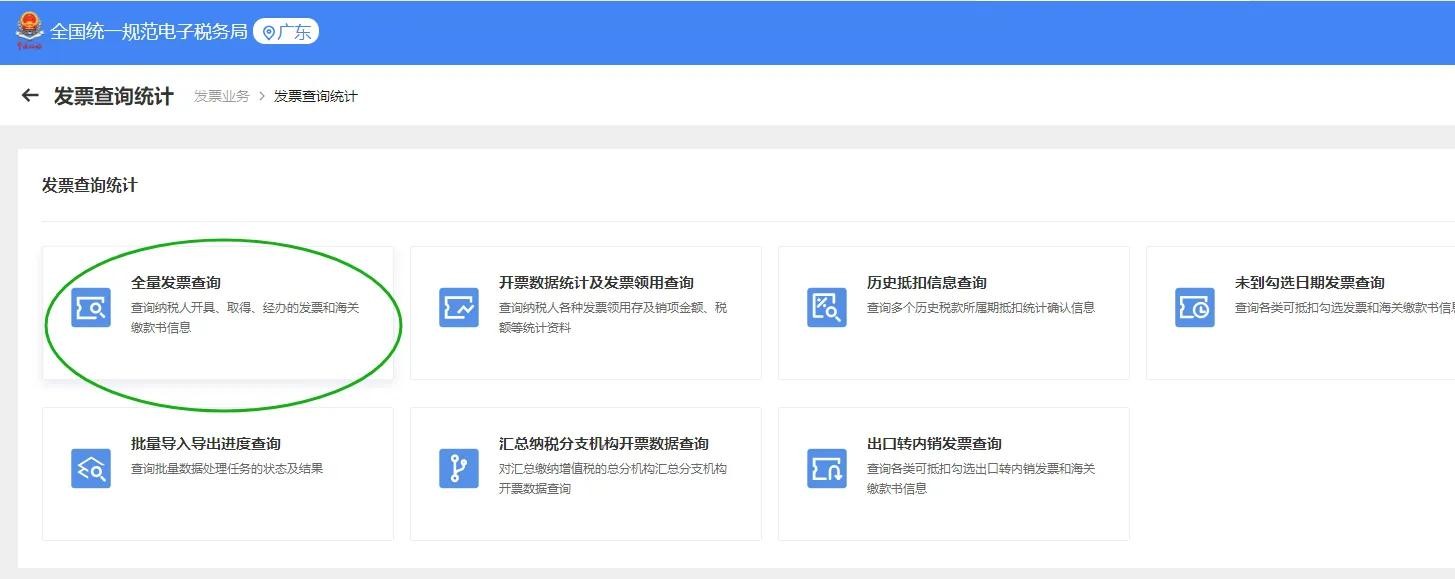The image size is (1455, 579).
Task: Click the 未到勾选日期发票查询 clock icon
Action: [x=1195, y=307]
